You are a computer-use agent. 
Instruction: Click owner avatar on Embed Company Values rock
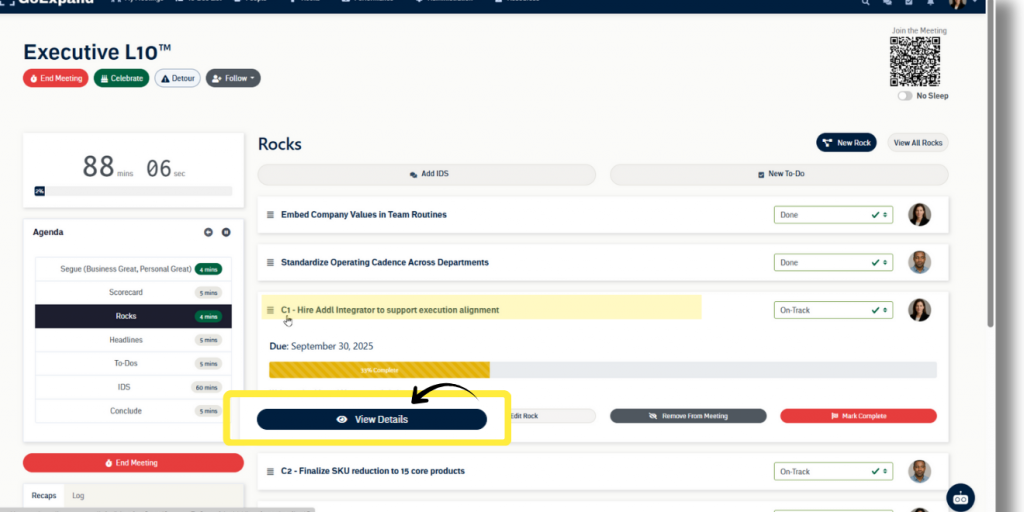click(919, 215)
